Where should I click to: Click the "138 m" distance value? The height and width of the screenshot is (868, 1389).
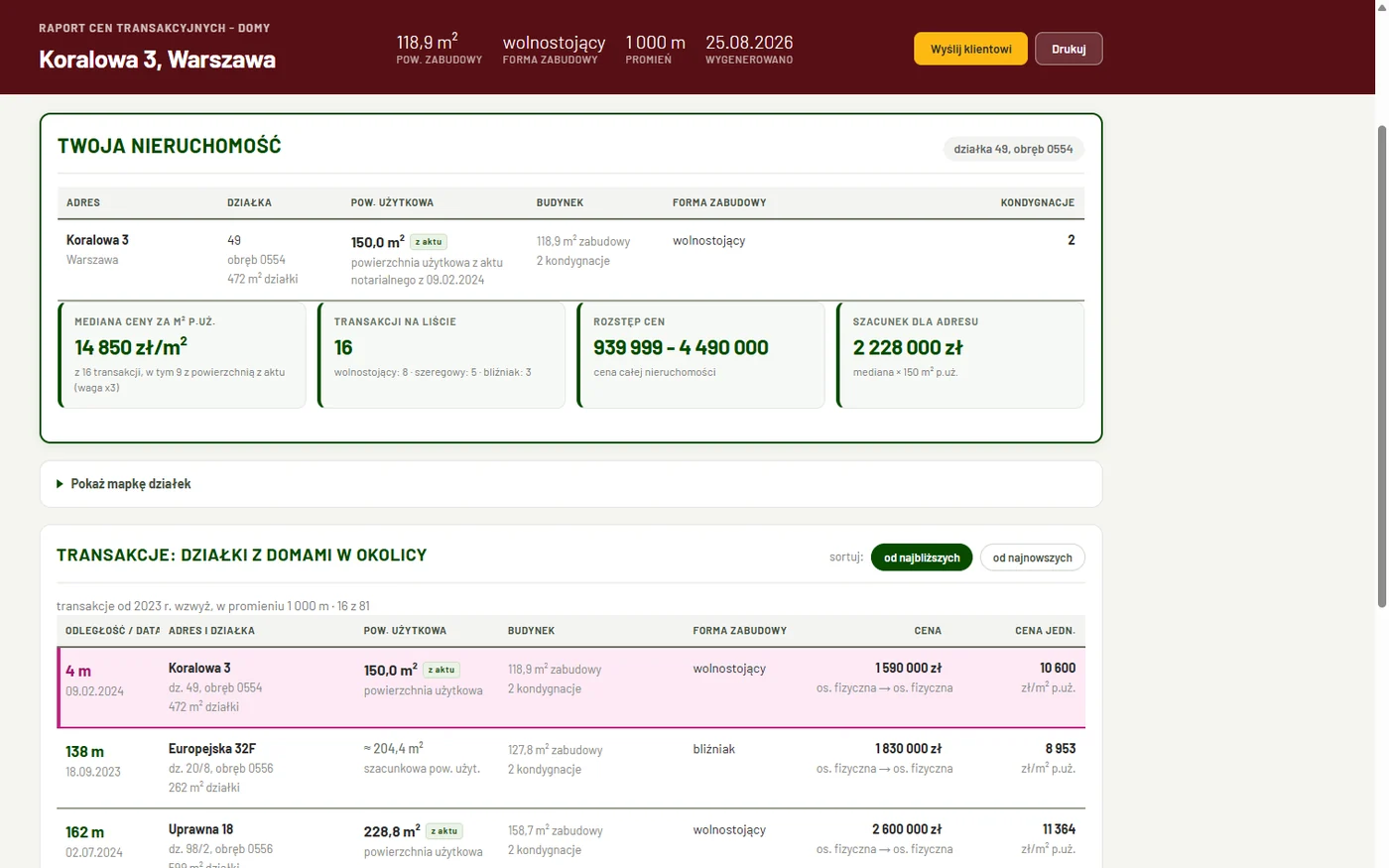(x=84, y=752)
